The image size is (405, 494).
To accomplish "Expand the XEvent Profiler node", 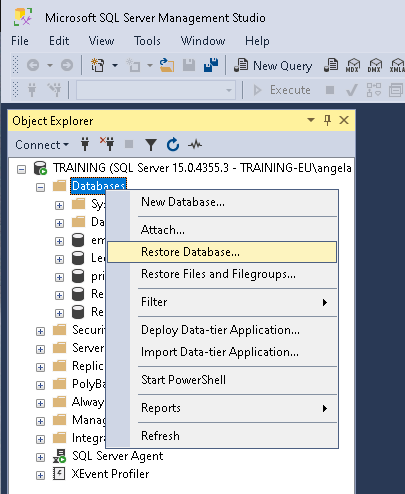I will (x=40, y=475).
